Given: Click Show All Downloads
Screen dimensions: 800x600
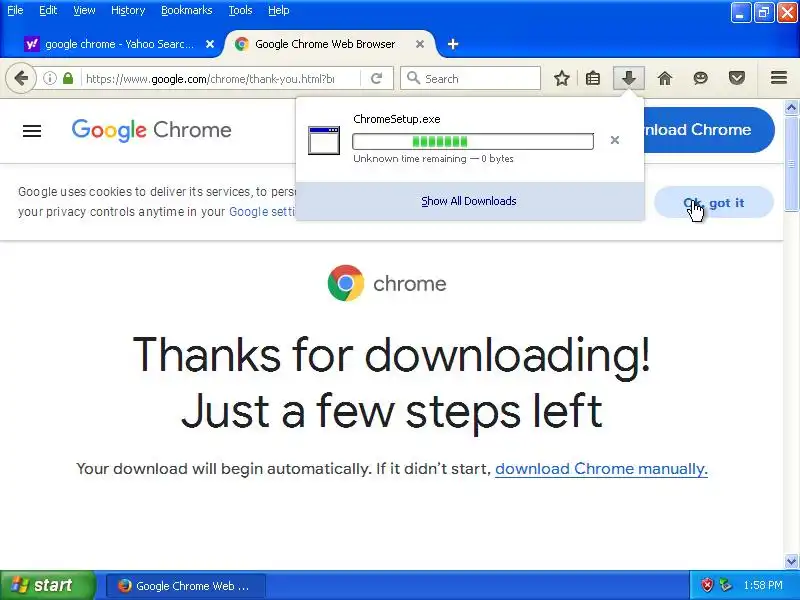Looking at the screenshot, I should coord(469,201).
